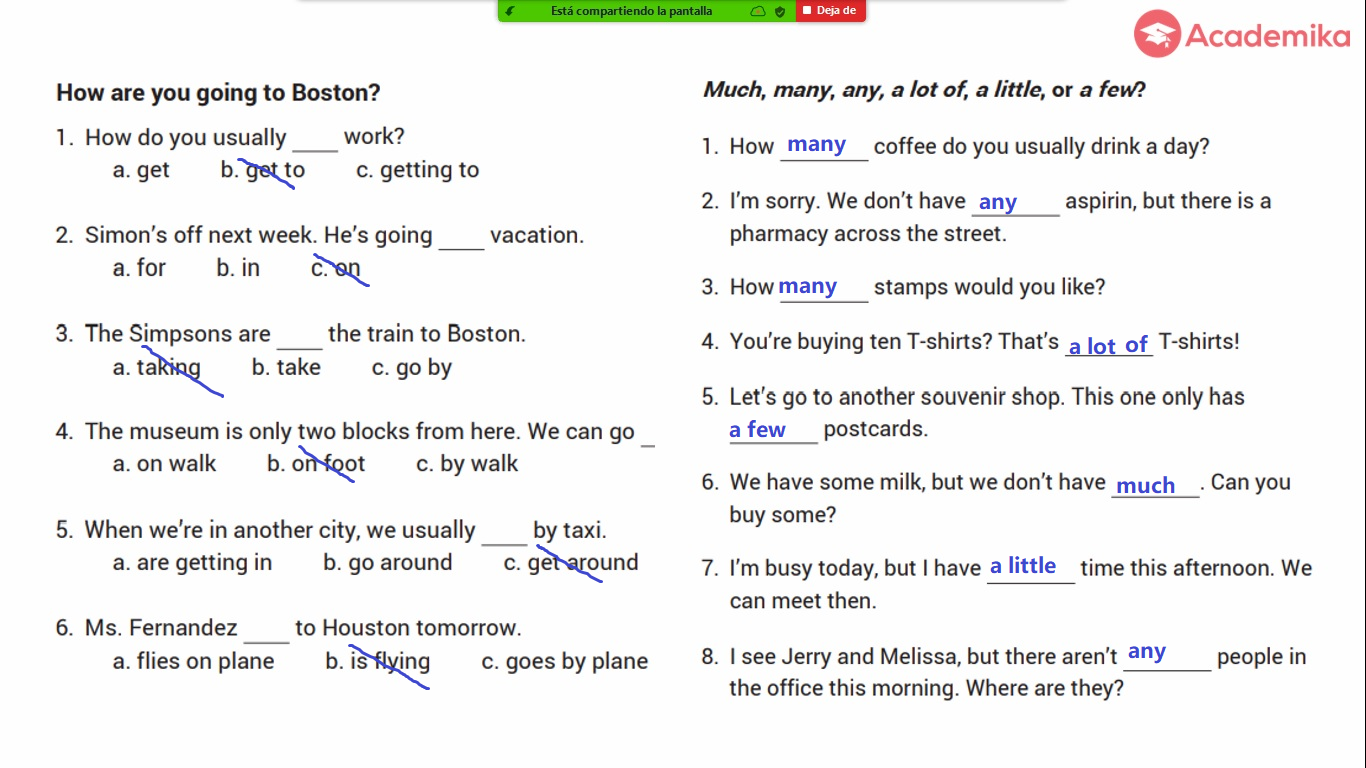
Task: Click the 'many' answer before 'stamps'
Action: coord(808,287)
